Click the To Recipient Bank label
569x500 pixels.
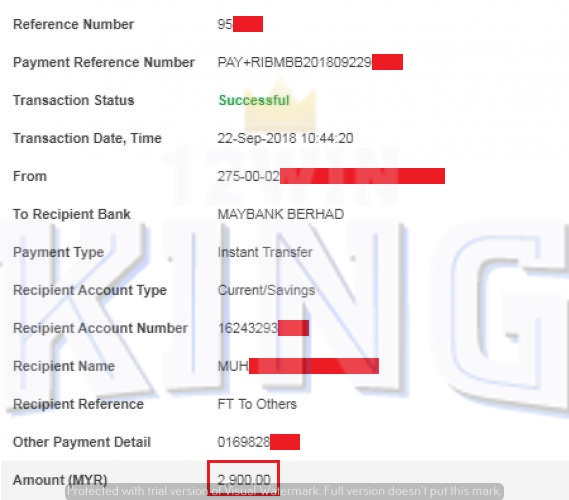(72, 214)
